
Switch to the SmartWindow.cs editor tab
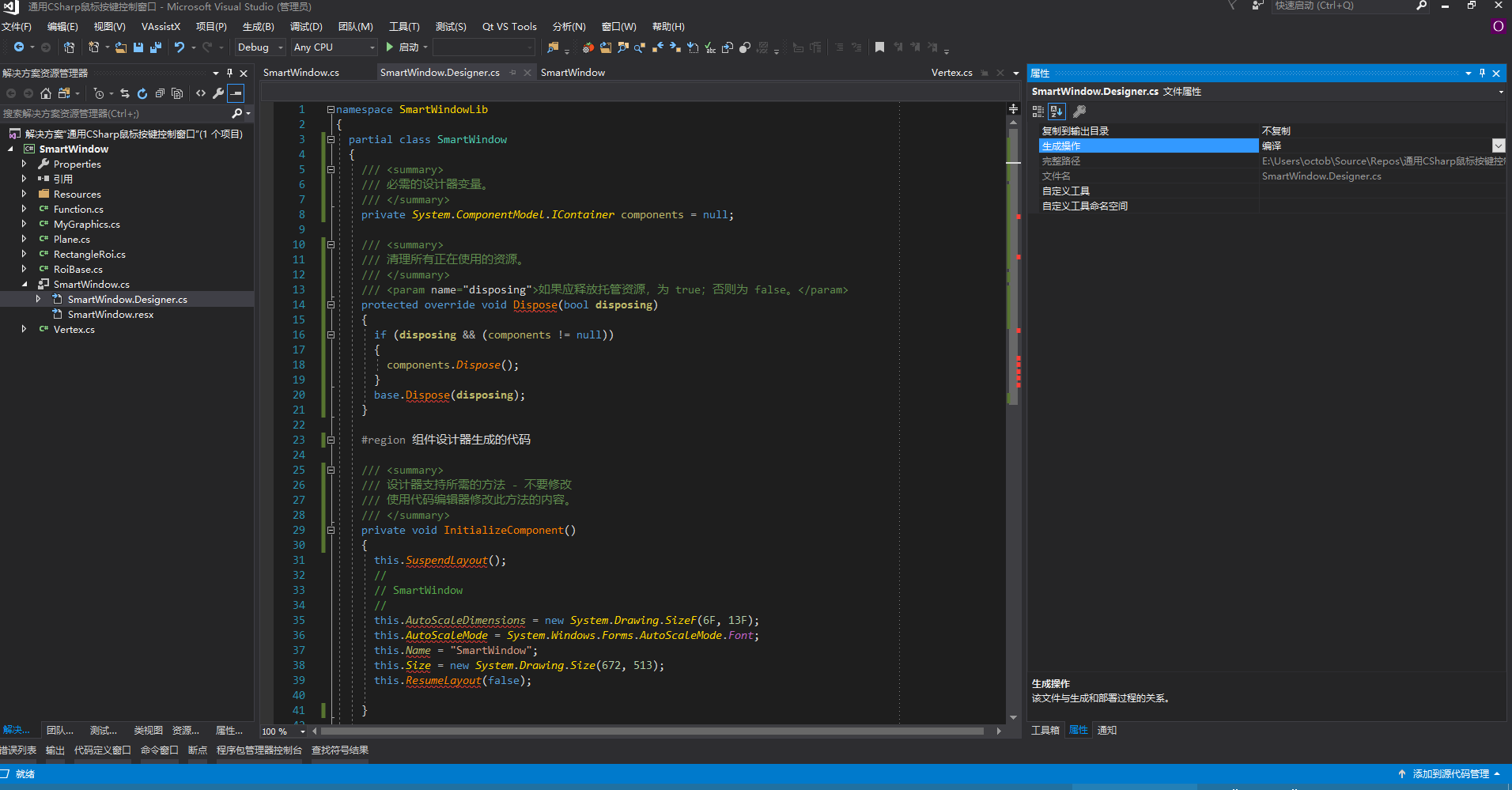(x=301, y=73)
